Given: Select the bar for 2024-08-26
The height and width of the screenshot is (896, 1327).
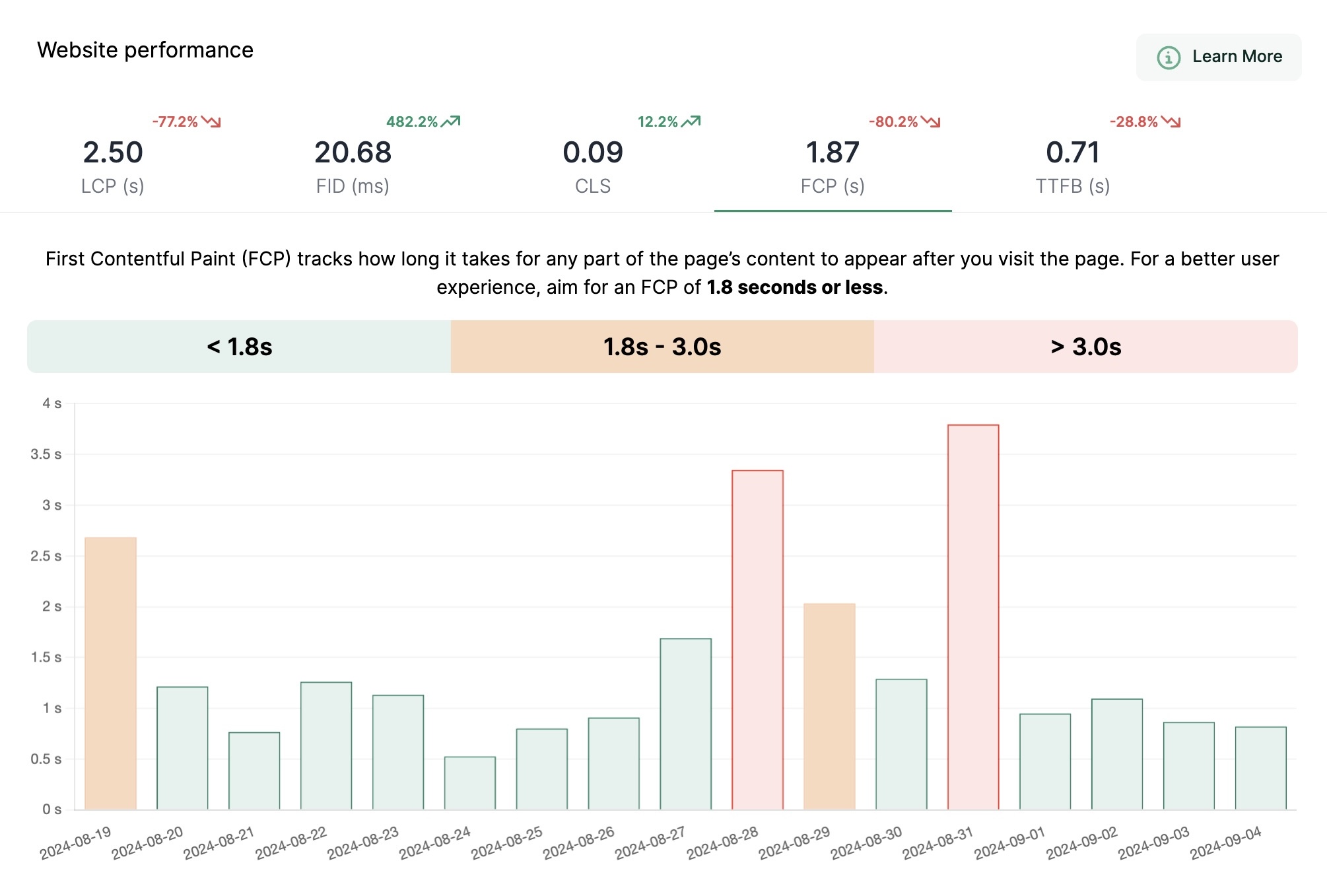Looking at the screenshot, I should tap(614, 763).
